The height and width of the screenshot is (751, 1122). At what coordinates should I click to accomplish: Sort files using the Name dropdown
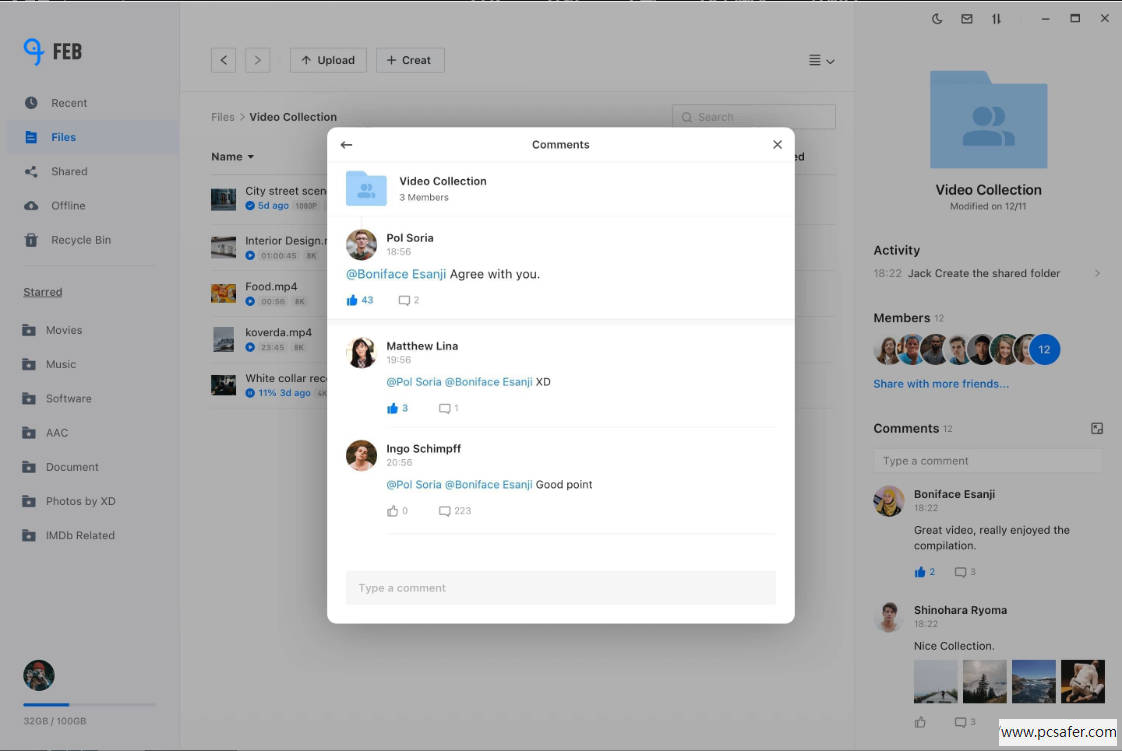(x=233, y=157)
